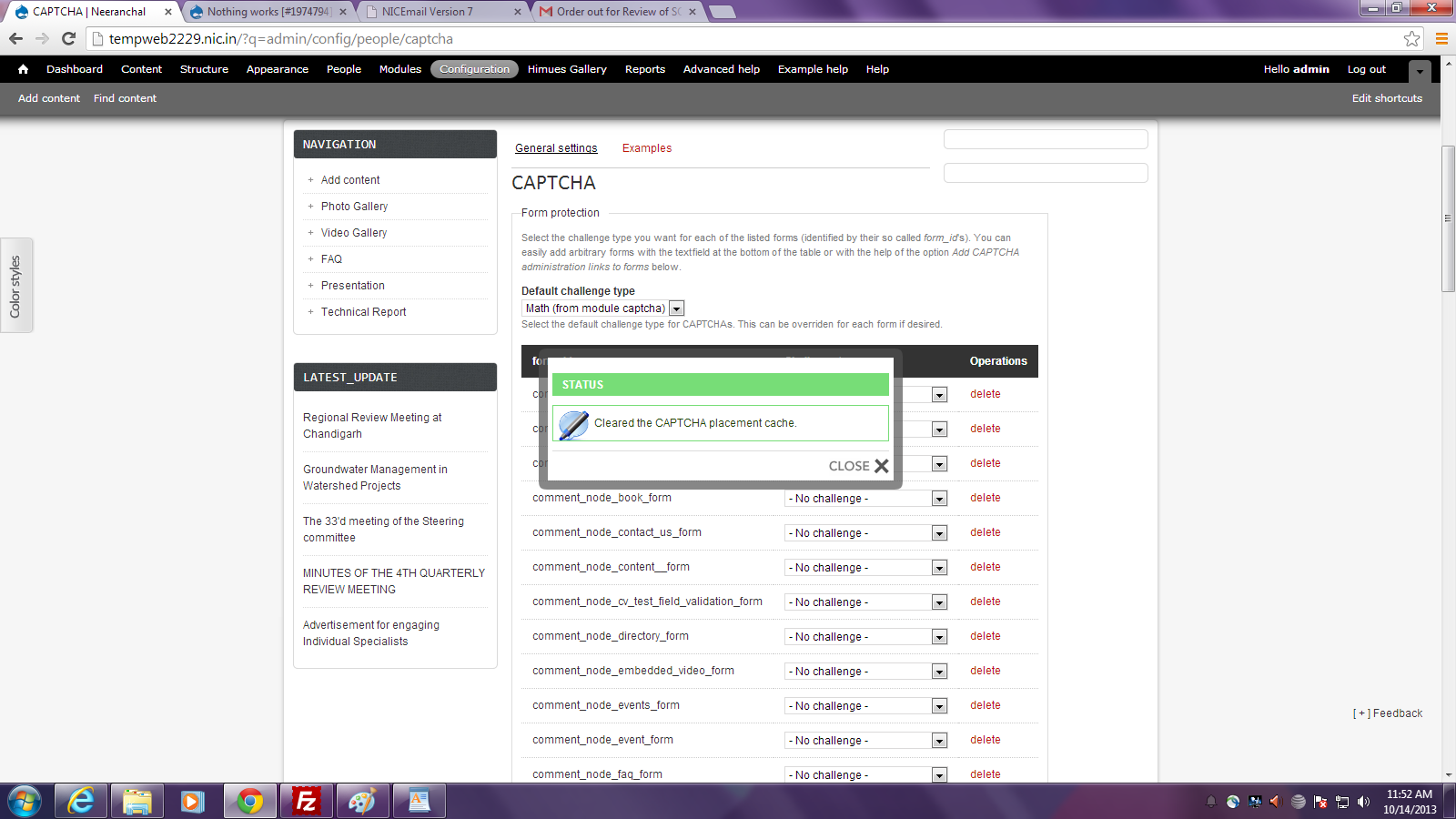Open the Dashboard menu
This screenshot has width=1456, height=819.
pyautogui.click(x=75, y=69)
